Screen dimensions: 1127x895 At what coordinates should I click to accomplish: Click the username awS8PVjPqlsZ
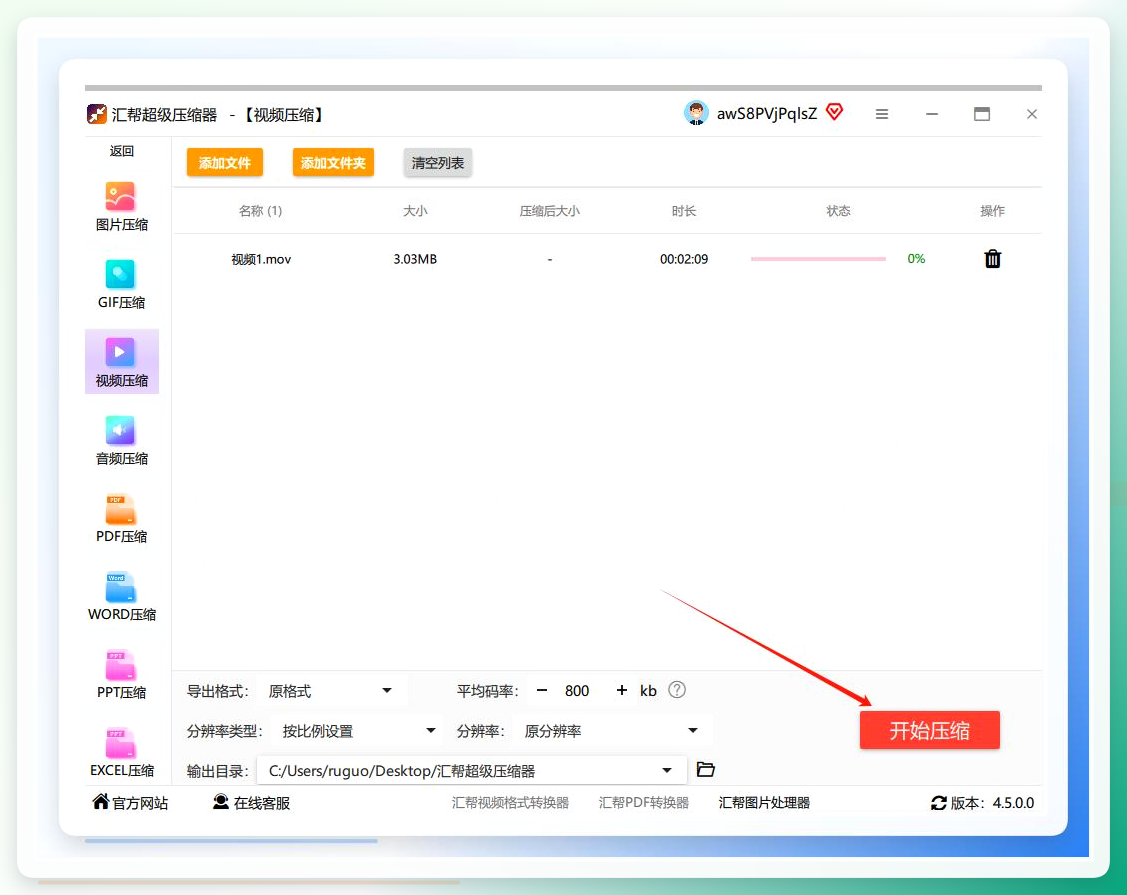pyautogui.click(x=767, y=114)
